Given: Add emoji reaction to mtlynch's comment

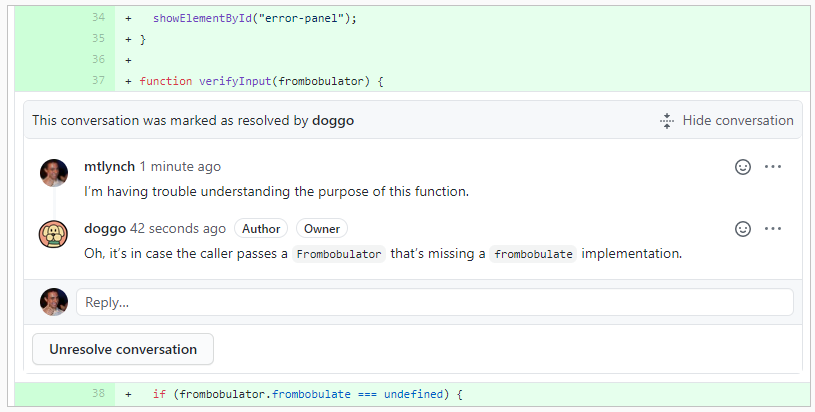Looking at the screenshot, I should [743, 167].
